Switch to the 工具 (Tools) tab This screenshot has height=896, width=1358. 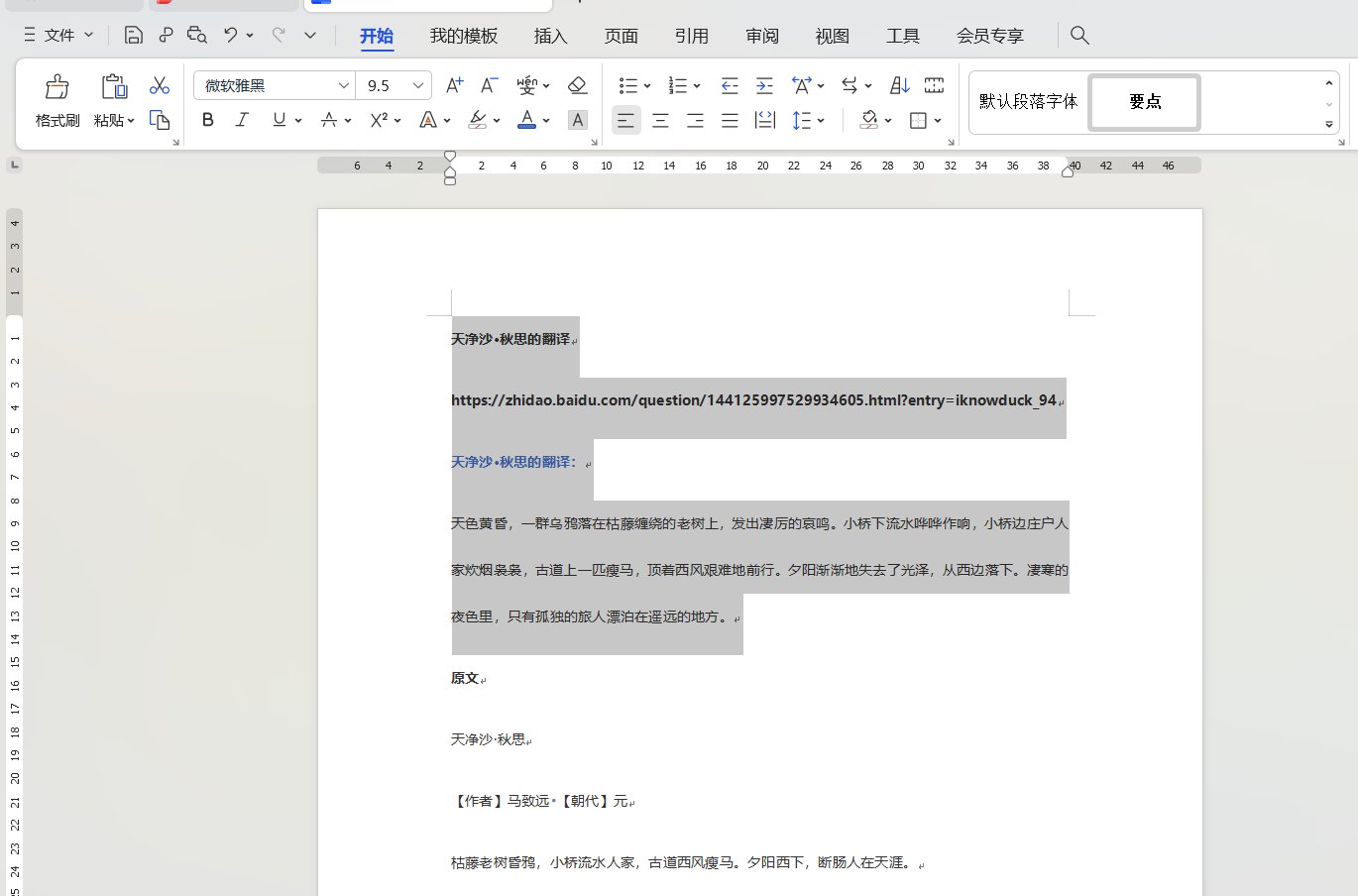coord(903,36)
